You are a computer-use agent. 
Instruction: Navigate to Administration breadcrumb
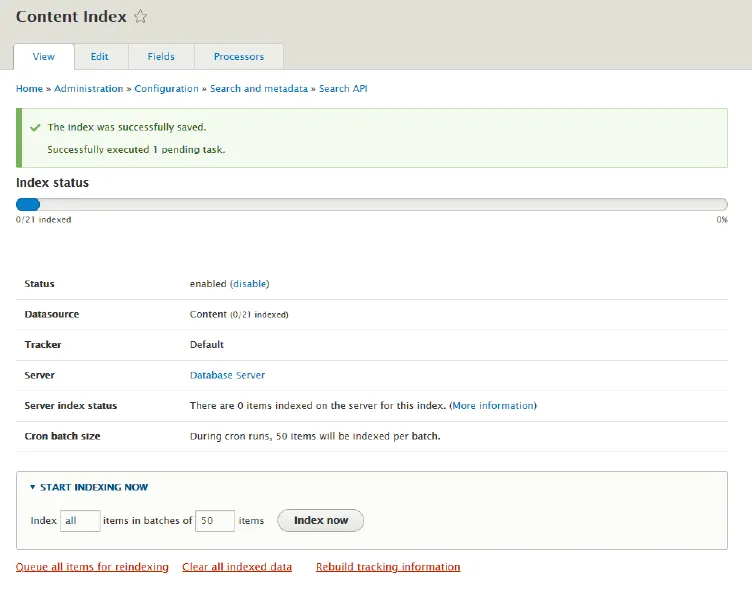point(89,89)
